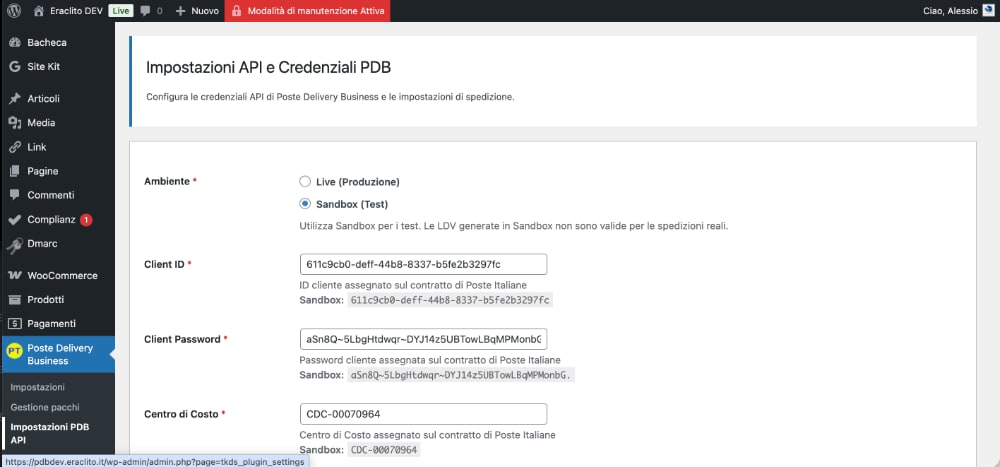This screenshot has height=467, width=1000.
Task: Open the Media library icon
Action: pyautogui.click(x=14, y=122)
